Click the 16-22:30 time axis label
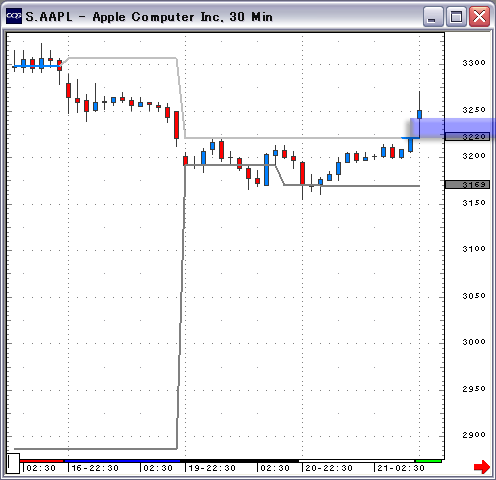Image resolution: width=496 pixels, height=480 pixels. 95,468
